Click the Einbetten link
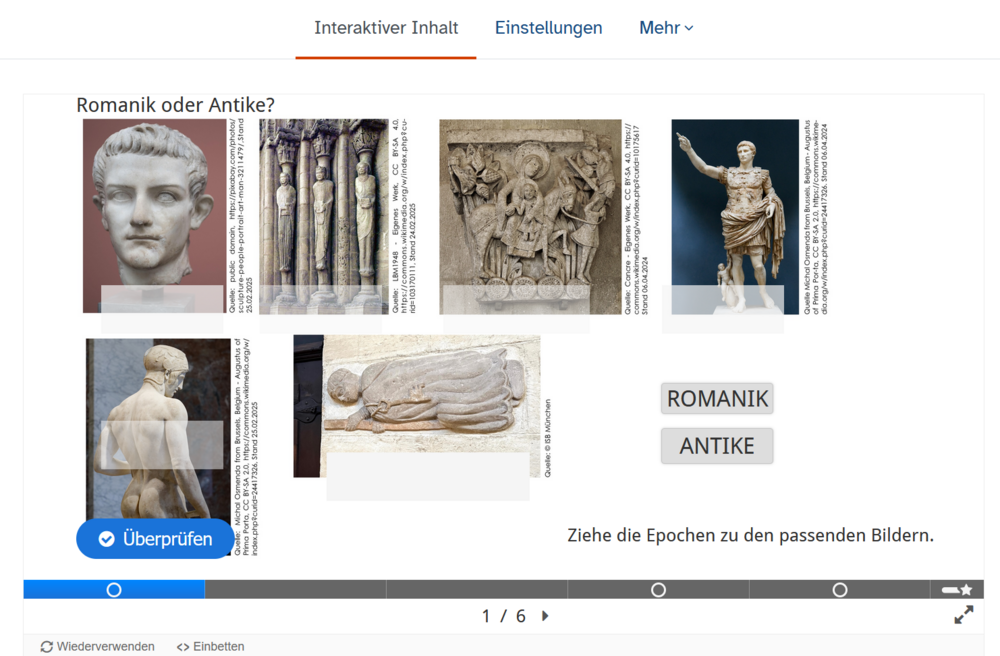 (210, 646)
